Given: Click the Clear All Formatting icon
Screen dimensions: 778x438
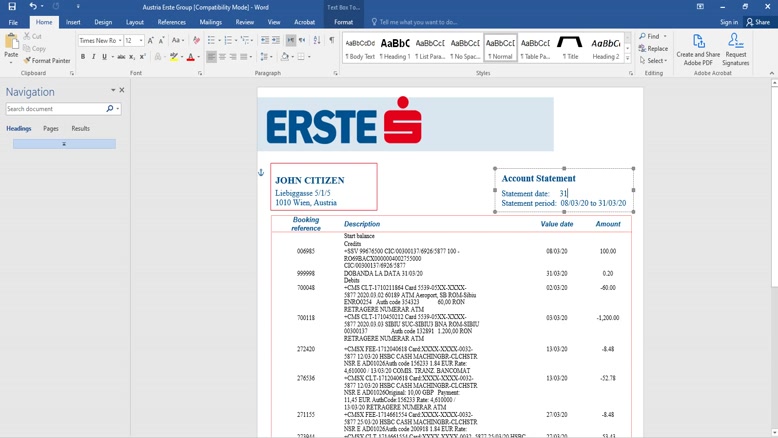Looking at the screenshot, I should click(196, 41).
